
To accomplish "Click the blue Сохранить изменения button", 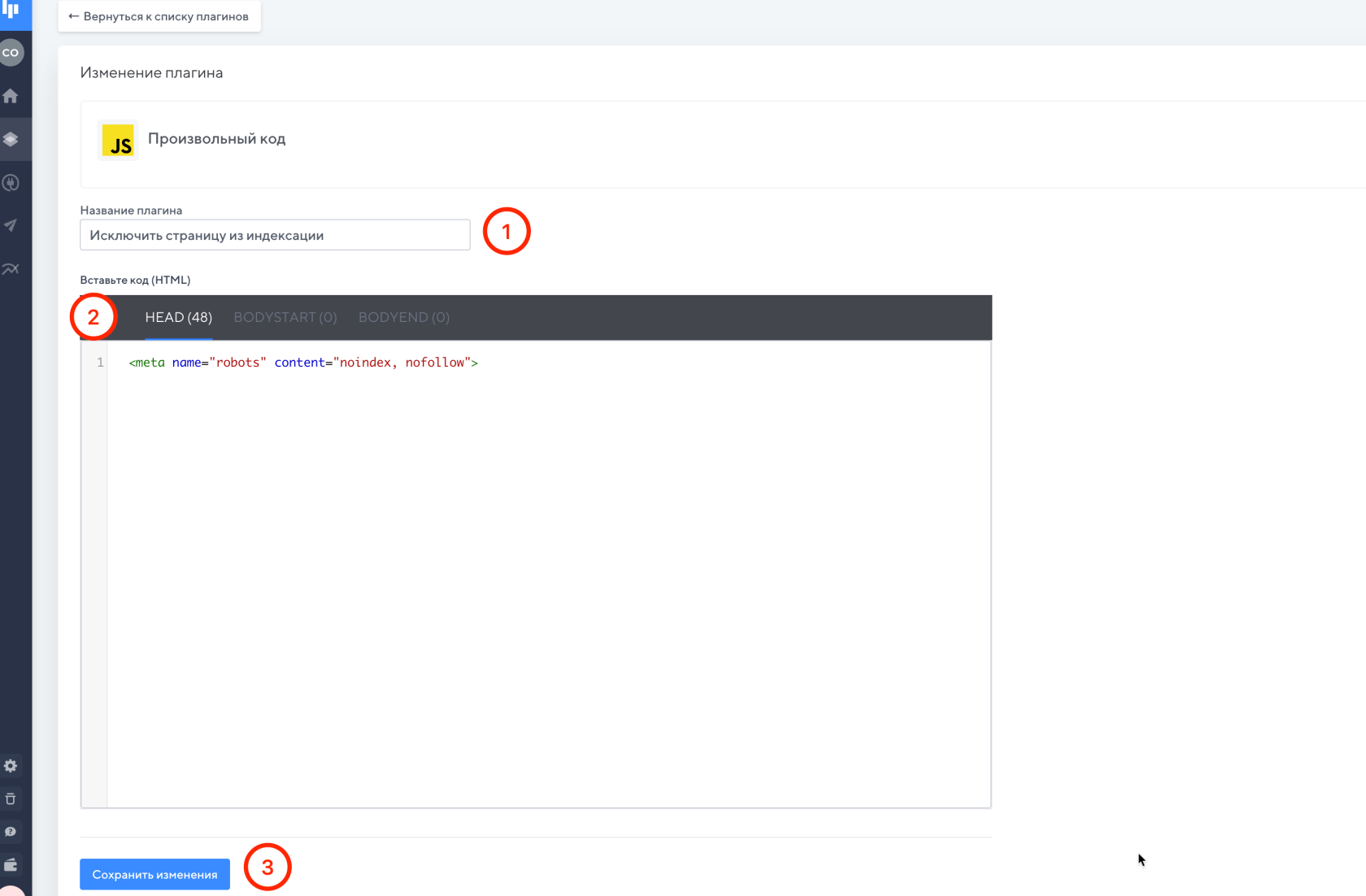I will tap(154, 875).
